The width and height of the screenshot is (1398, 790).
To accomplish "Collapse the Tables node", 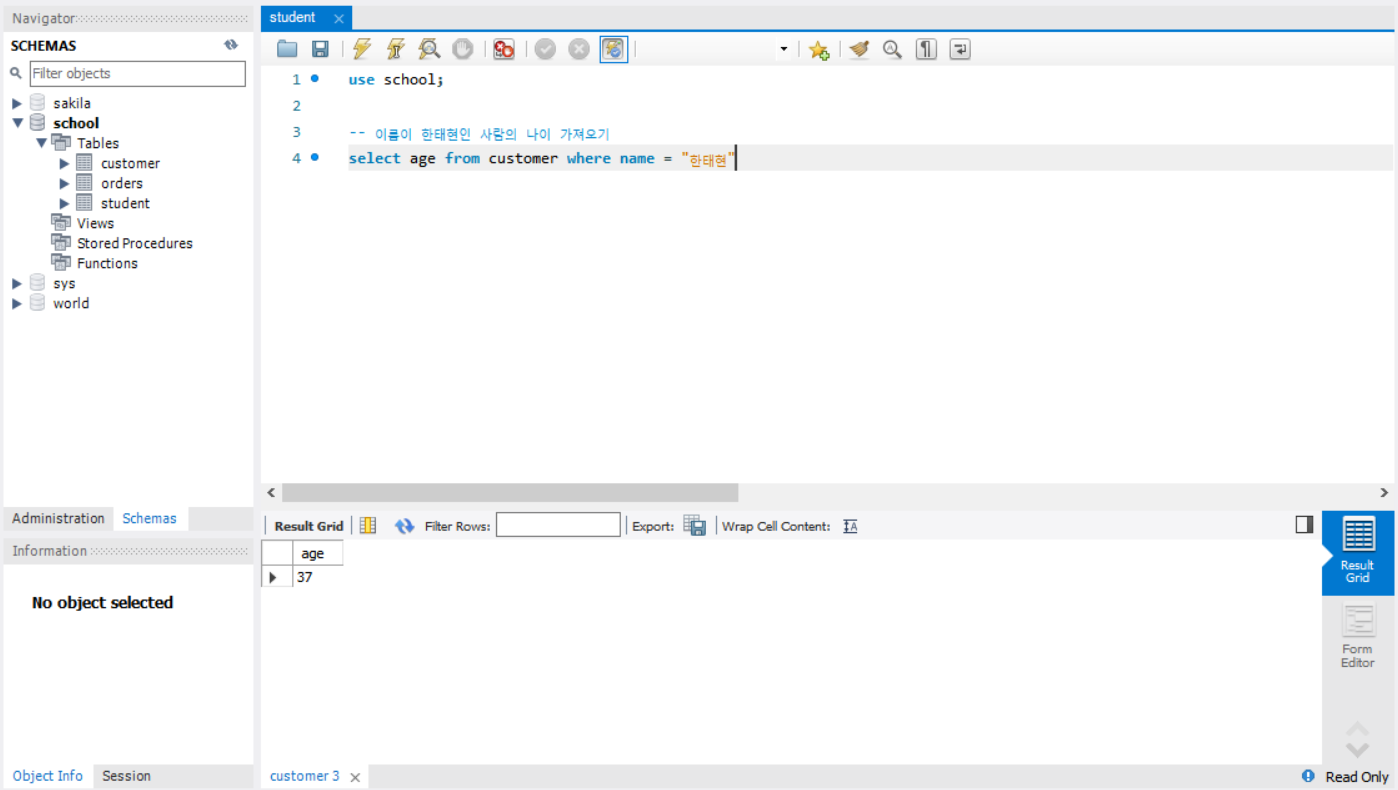I will 41,143.
